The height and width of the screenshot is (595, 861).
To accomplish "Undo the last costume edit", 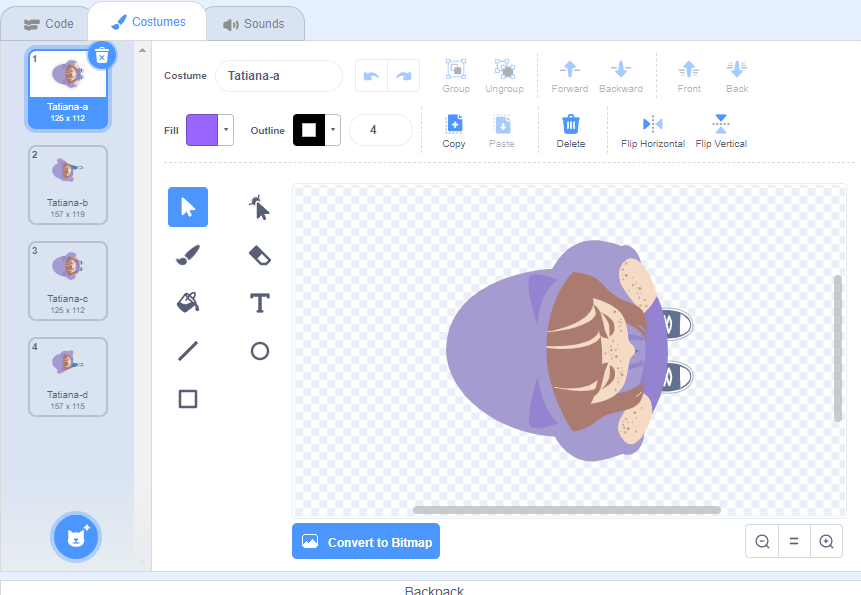I will (371, 76).
